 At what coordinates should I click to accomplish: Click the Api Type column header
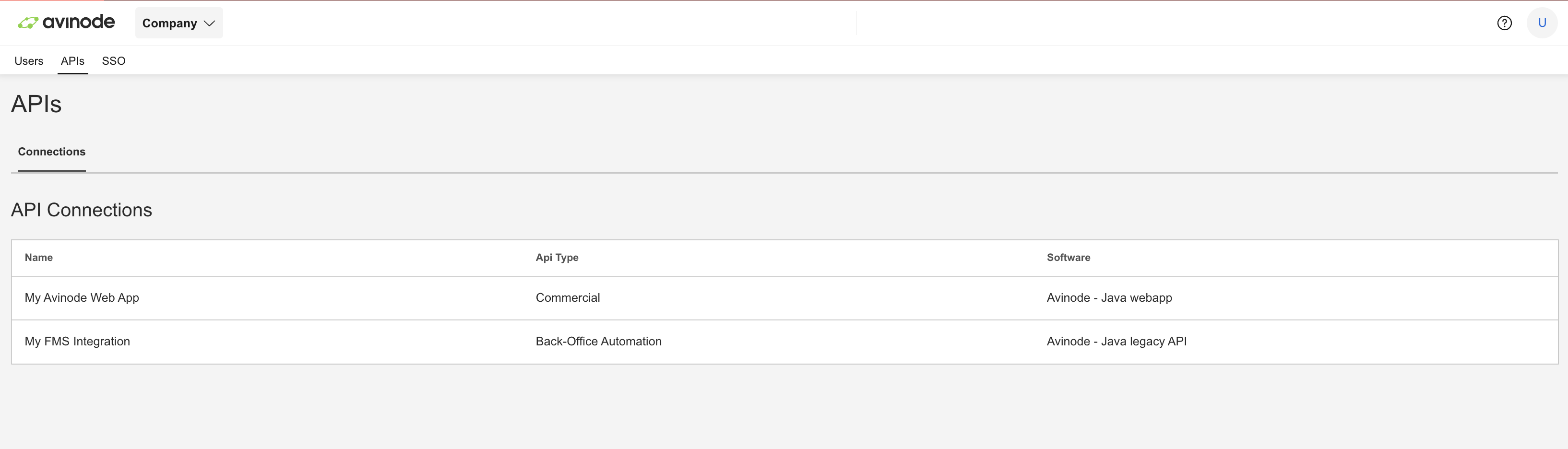[557, 257]
